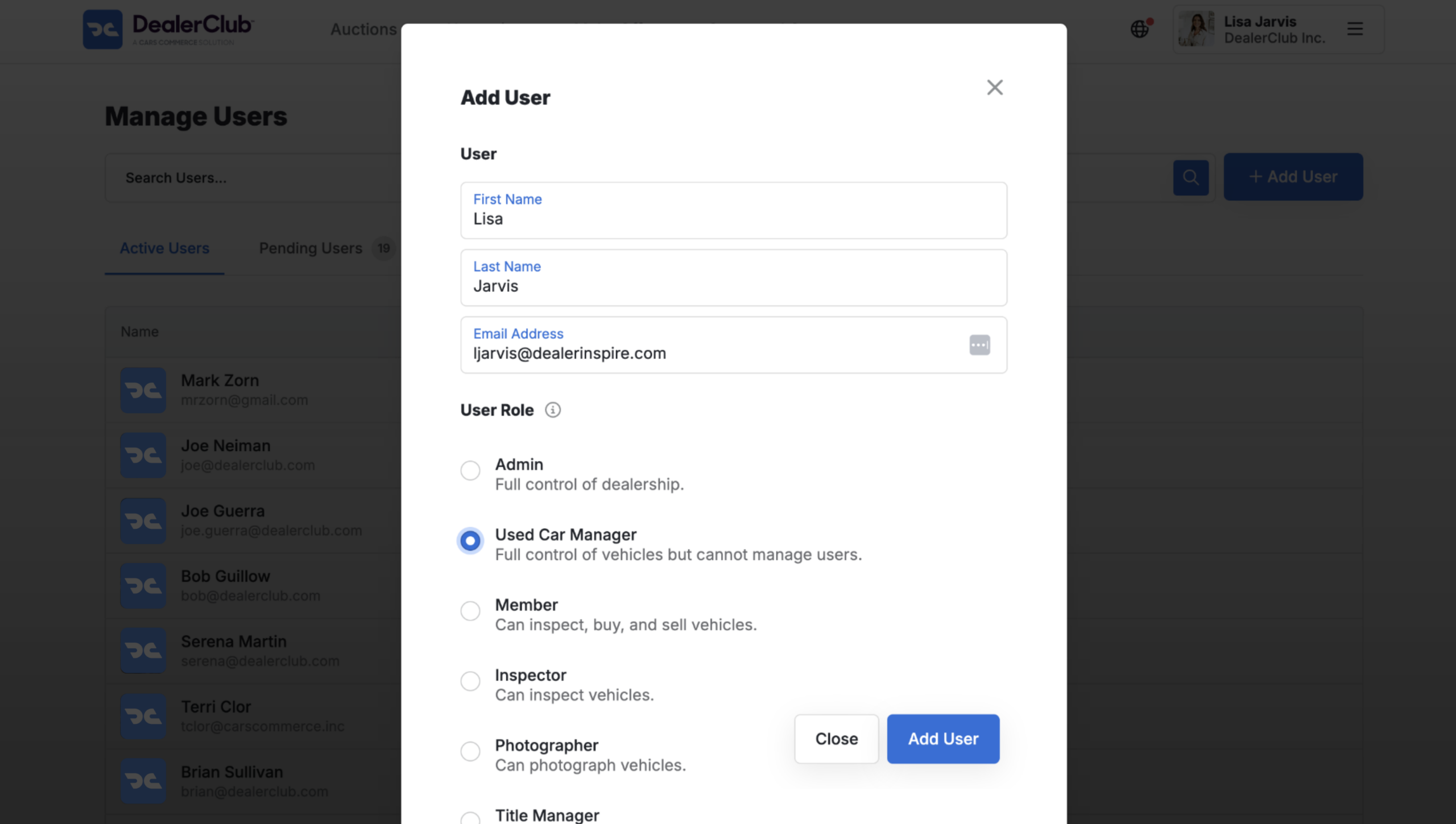Click the tclor@carscommerce.inc email text

263,727
